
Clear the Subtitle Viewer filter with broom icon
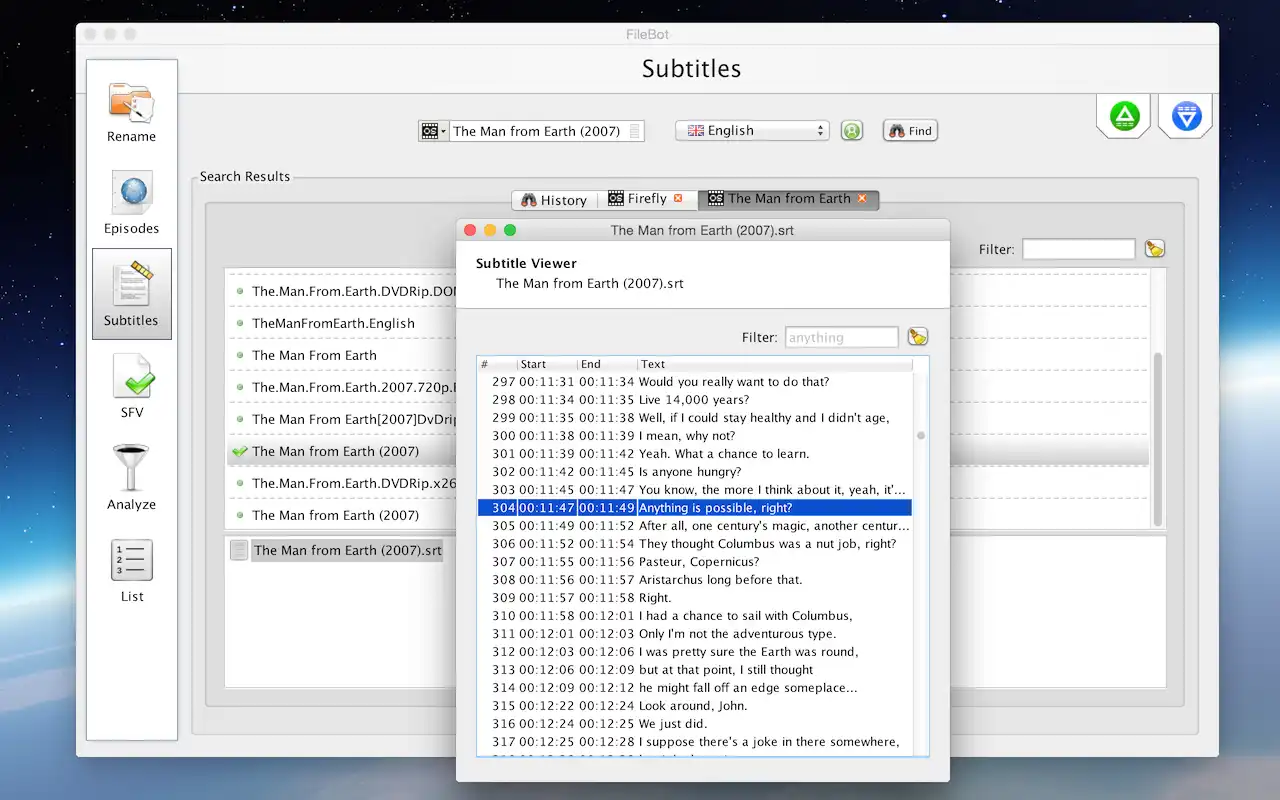tap(917, 337)
